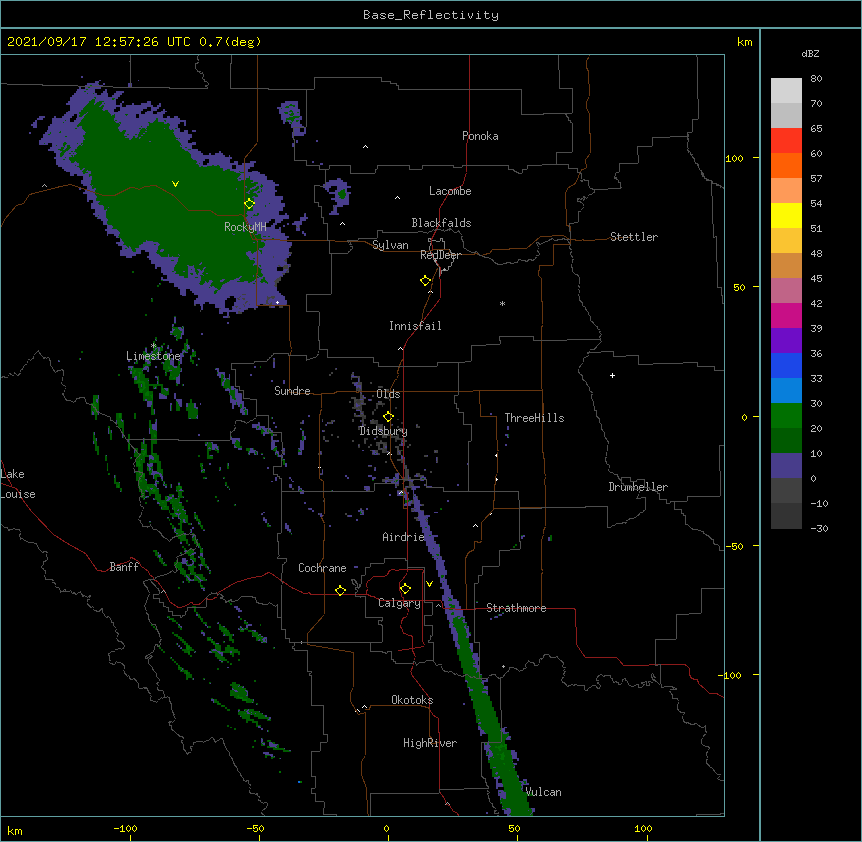Click the Didsbury label
Screen dimensions: 862x842
pyautogui.click(x=383, y=431)
